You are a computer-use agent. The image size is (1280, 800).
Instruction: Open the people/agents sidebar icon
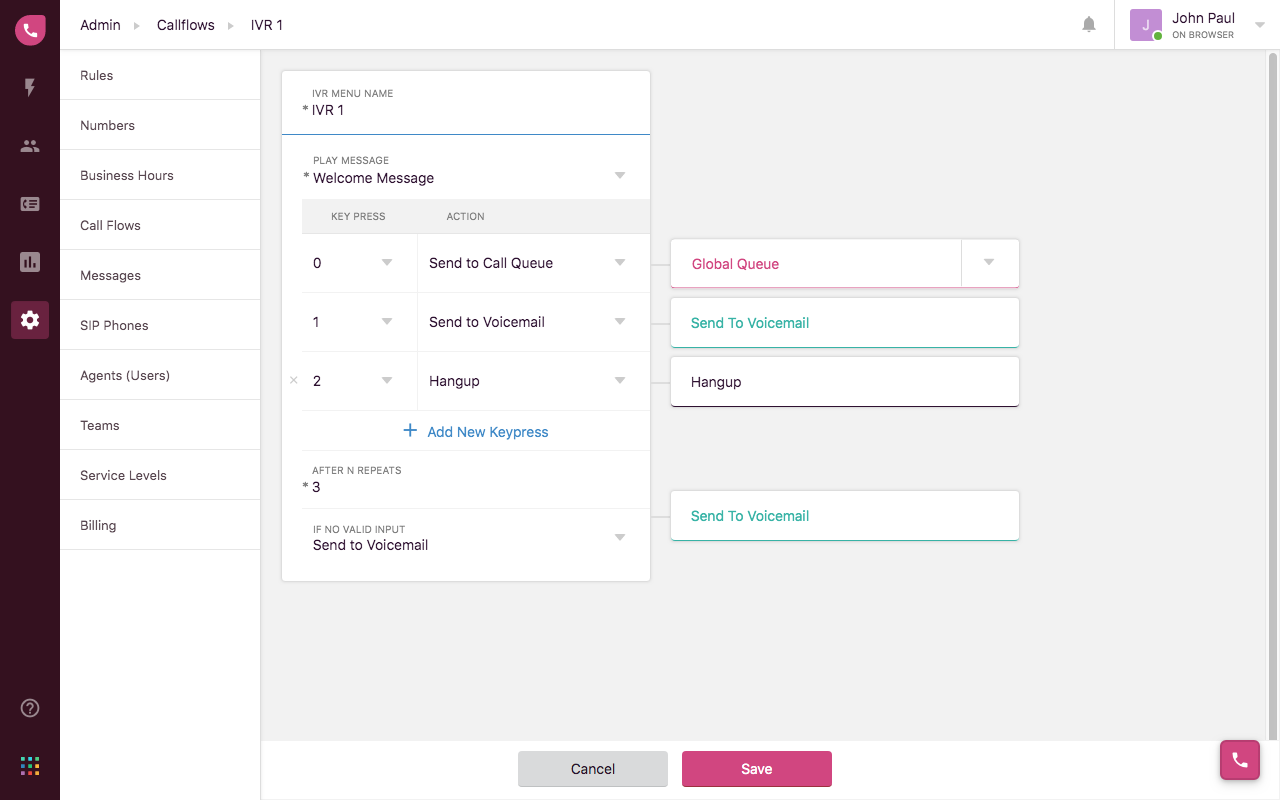click(30, 146)
